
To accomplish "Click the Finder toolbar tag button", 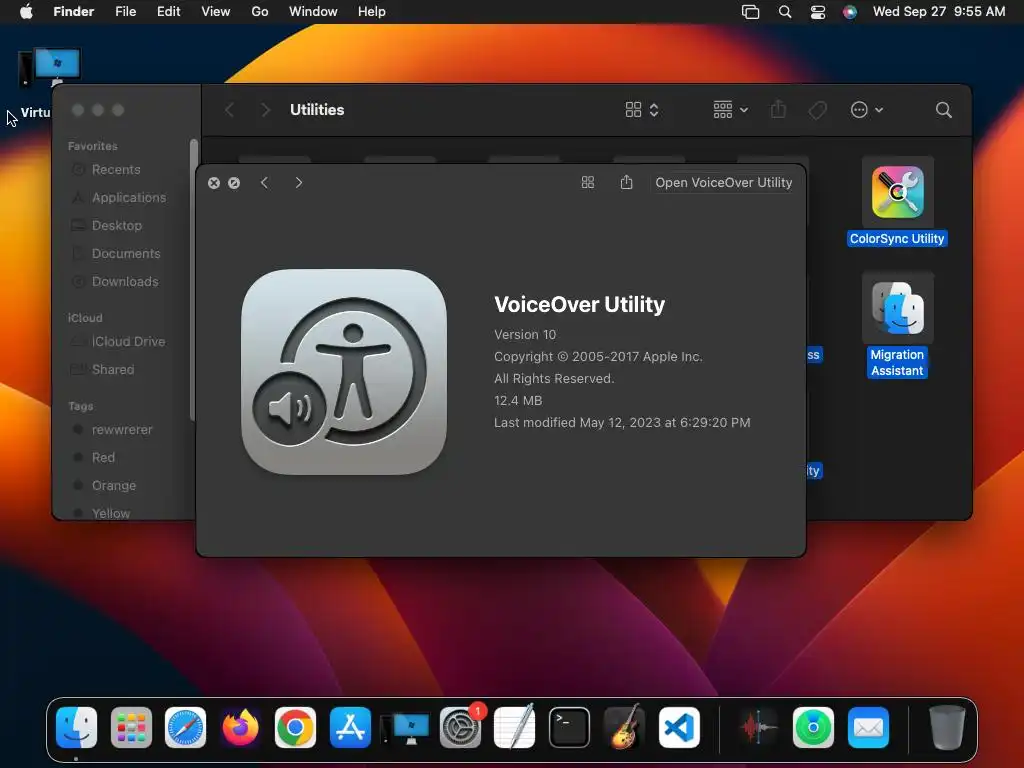I will pos(817,110).
